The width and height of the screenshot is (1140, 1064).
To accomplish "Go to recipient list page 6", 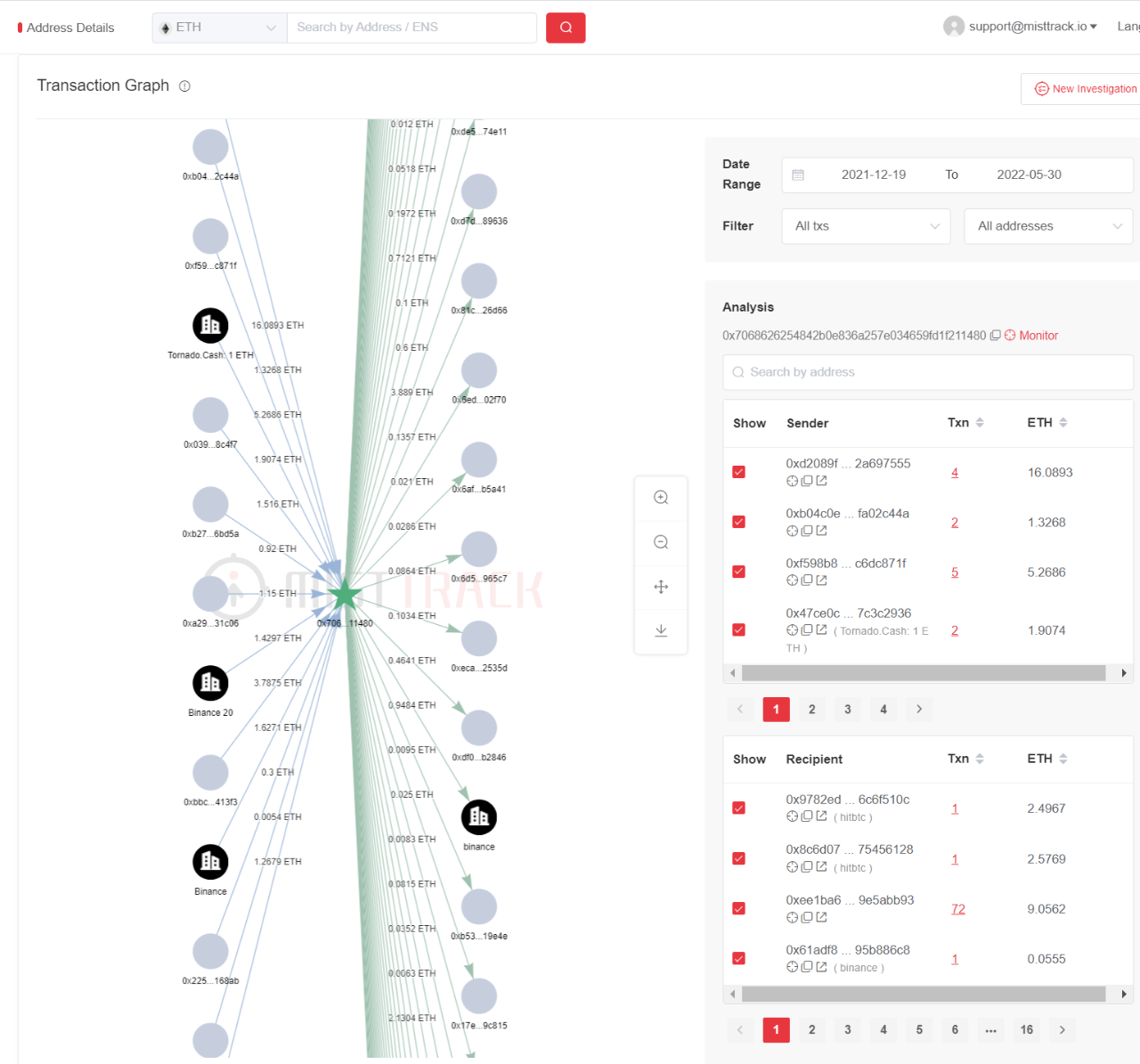I will pyautogui.click(x=955, y=1030).
